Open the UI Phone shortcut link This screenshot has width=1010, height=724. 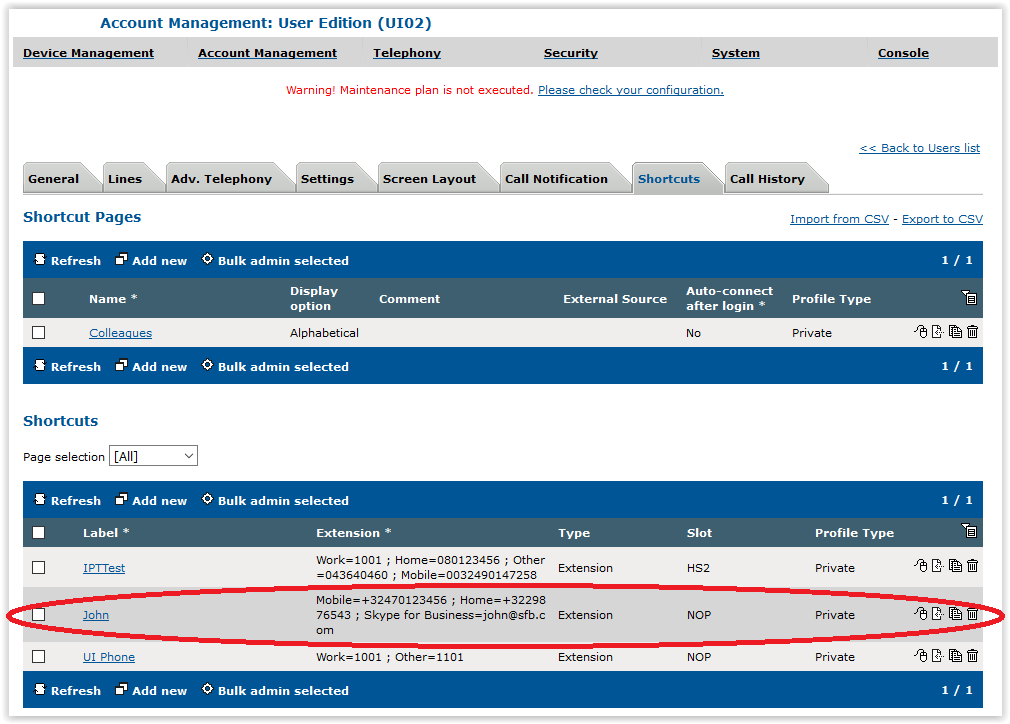[x=109, y=657]
